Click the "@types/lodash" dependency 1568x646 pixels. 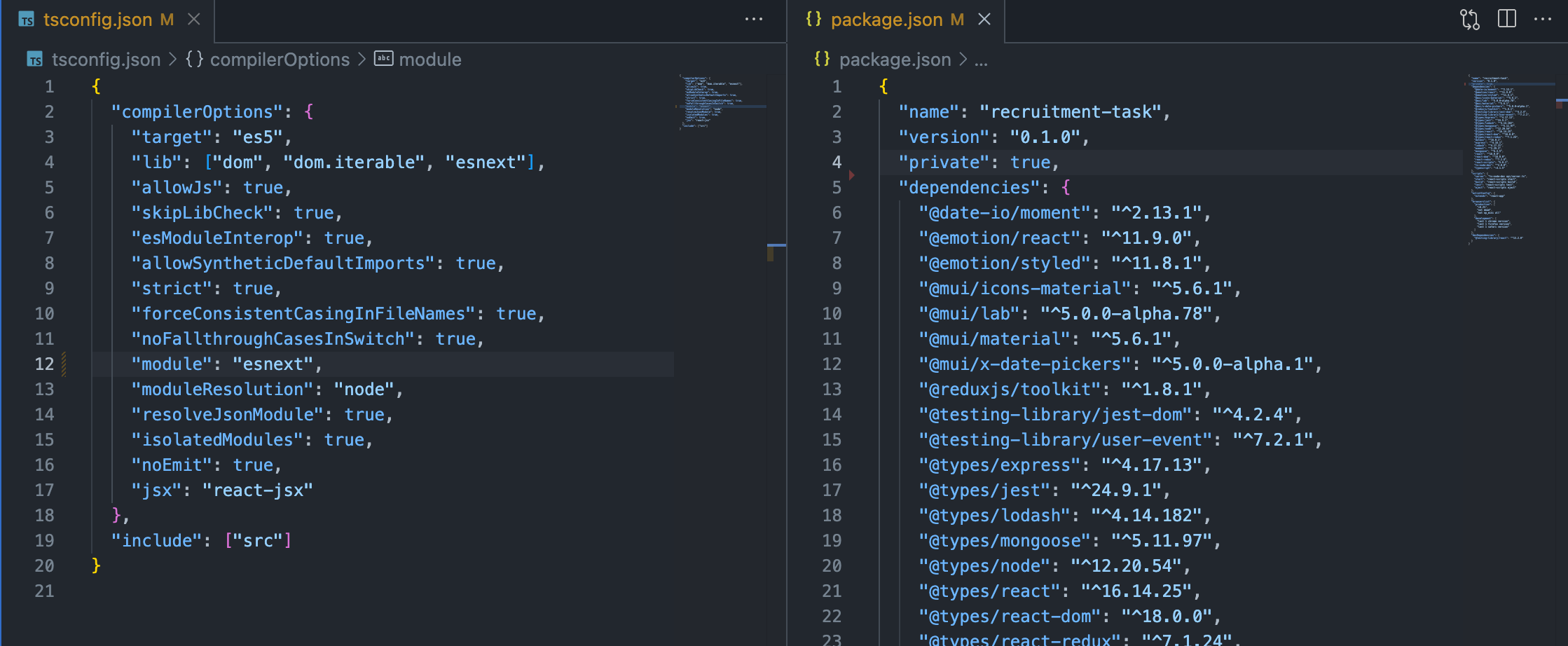click(x=994, y=516)
